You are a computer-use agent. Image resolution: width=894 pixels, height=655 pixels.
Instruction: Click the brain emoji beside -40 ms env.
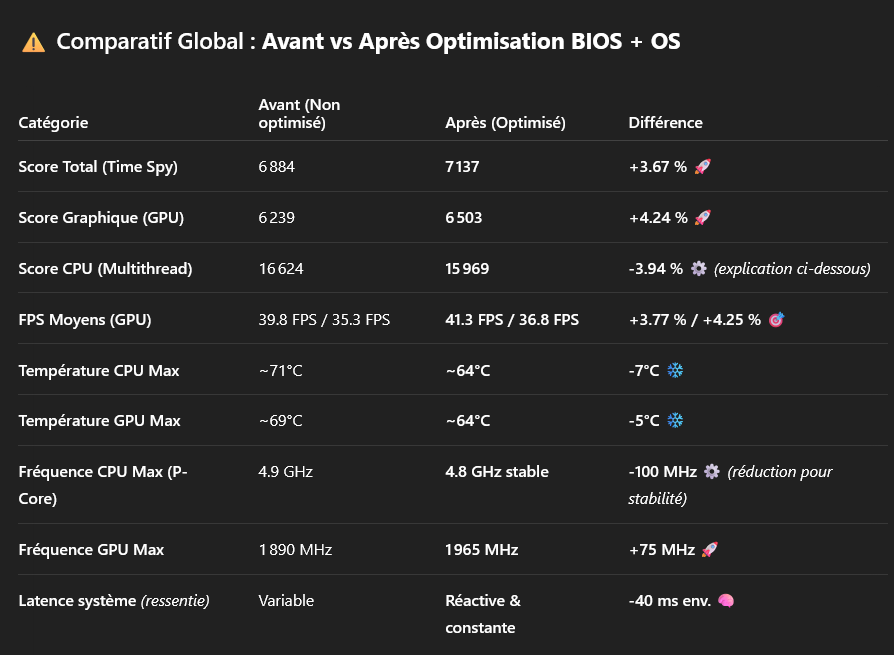point(726,601)
